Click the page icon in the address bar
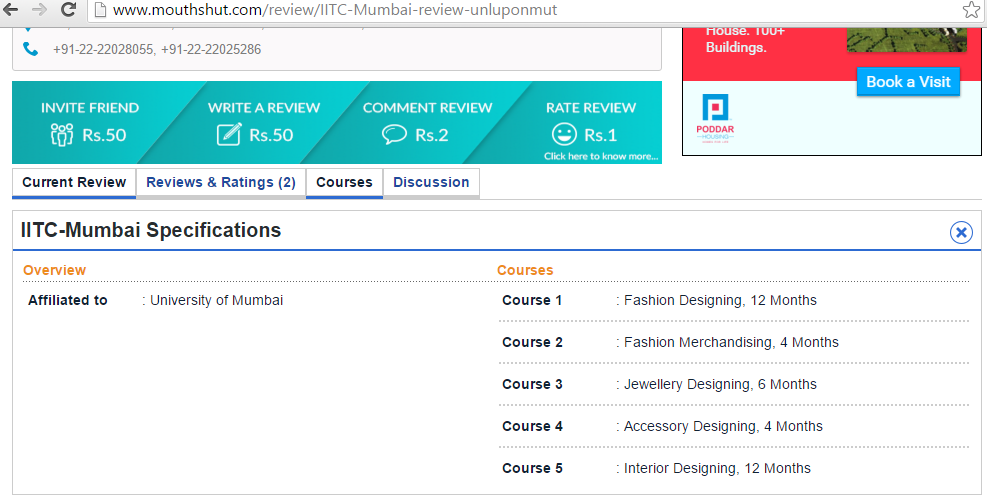This screenshot has height=496, width=987. coord(99,9)
